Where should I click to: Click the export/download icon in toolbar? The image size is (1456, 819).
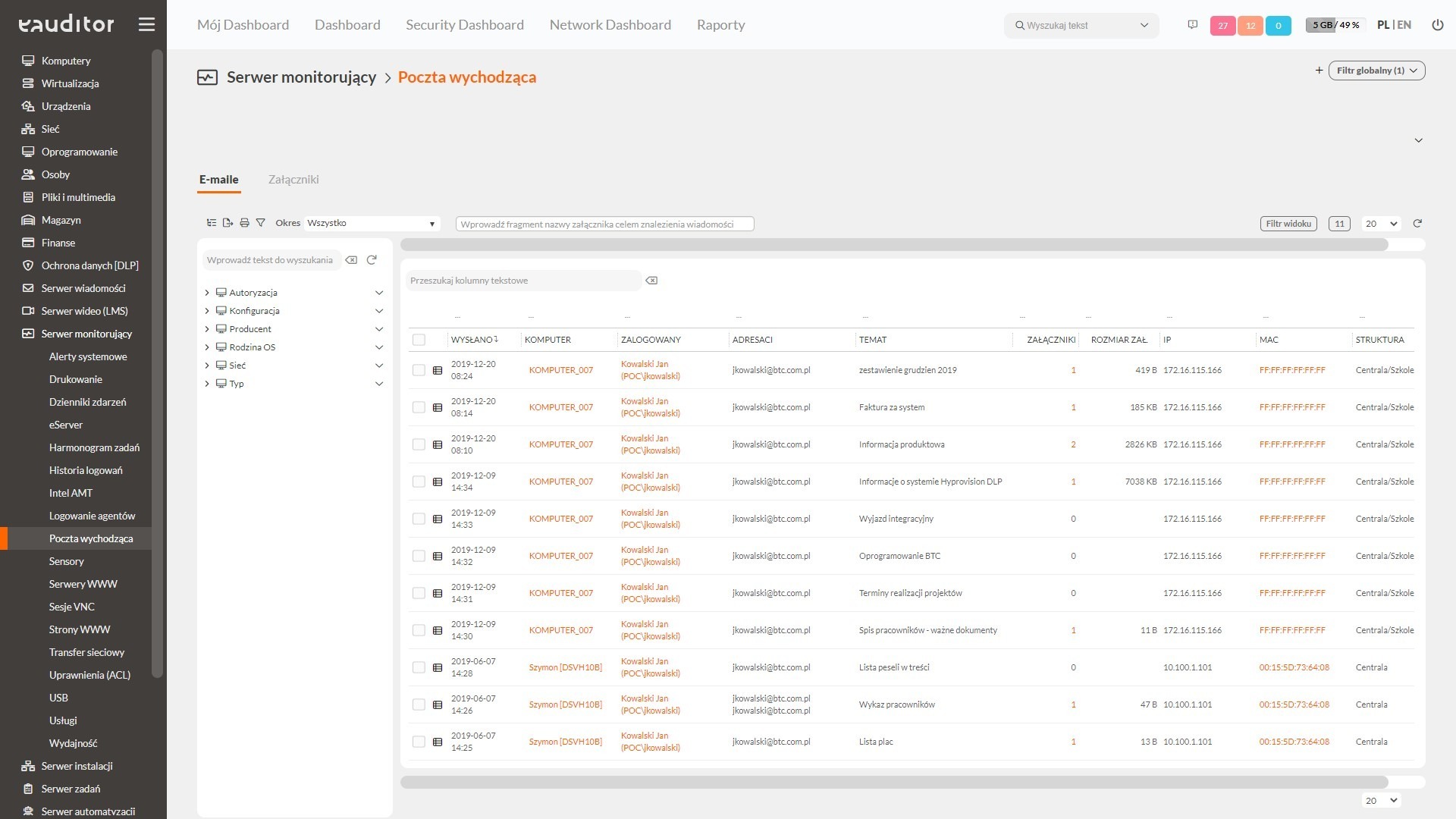tap(226, 222)
